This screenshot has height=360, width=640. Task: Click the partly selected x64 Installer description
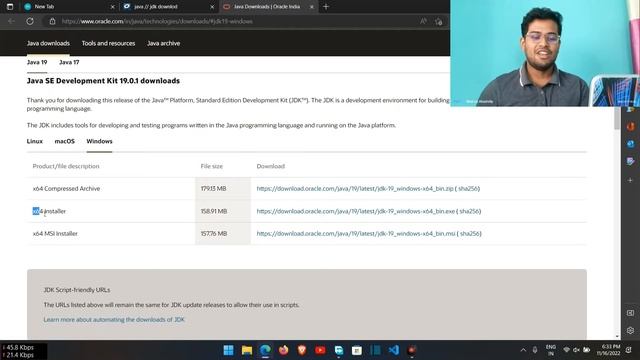[49, 211]
